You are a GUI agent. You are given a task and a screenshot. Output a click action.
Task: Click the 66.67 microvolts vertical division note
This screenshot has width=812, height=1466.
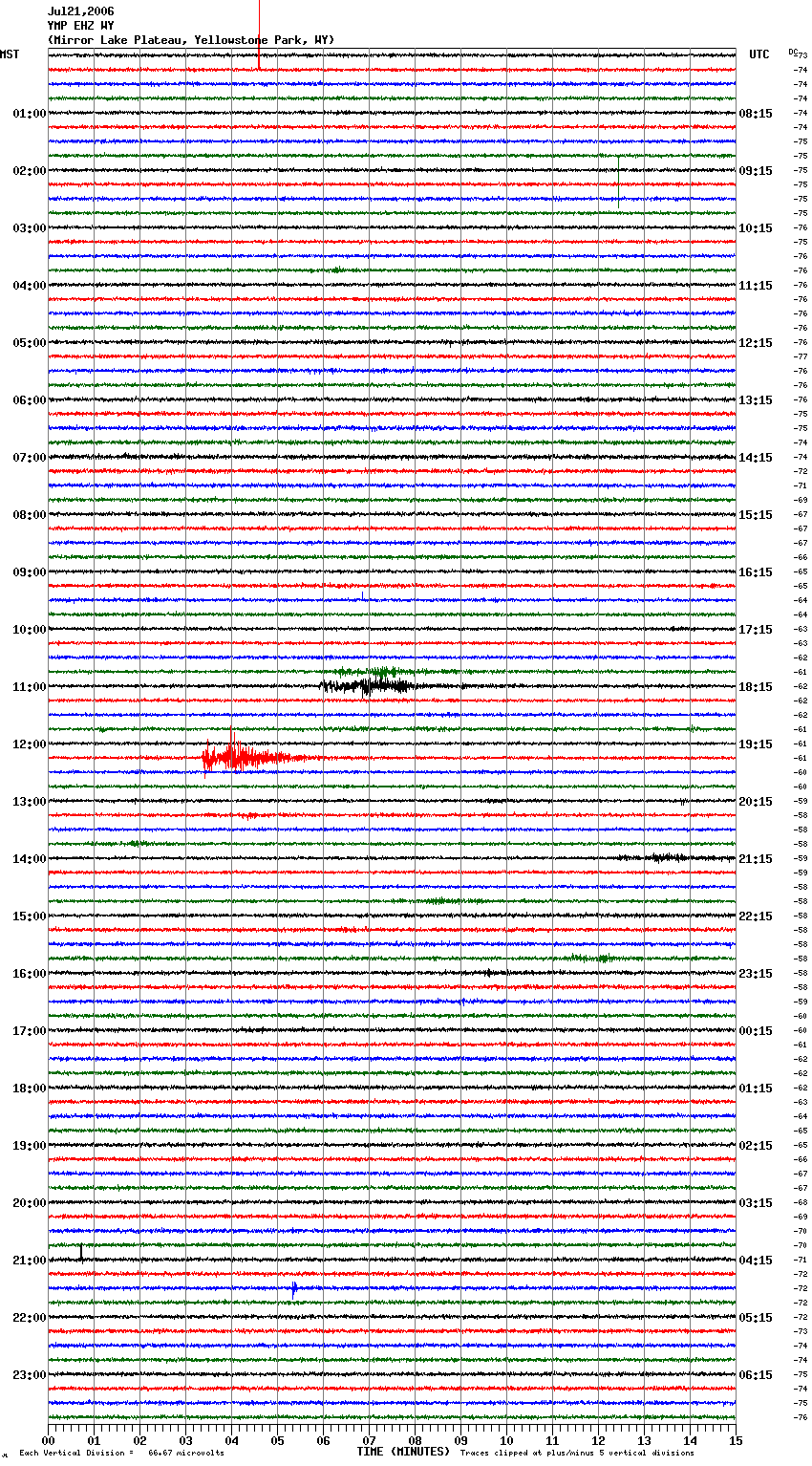[x=122, y=1454]
